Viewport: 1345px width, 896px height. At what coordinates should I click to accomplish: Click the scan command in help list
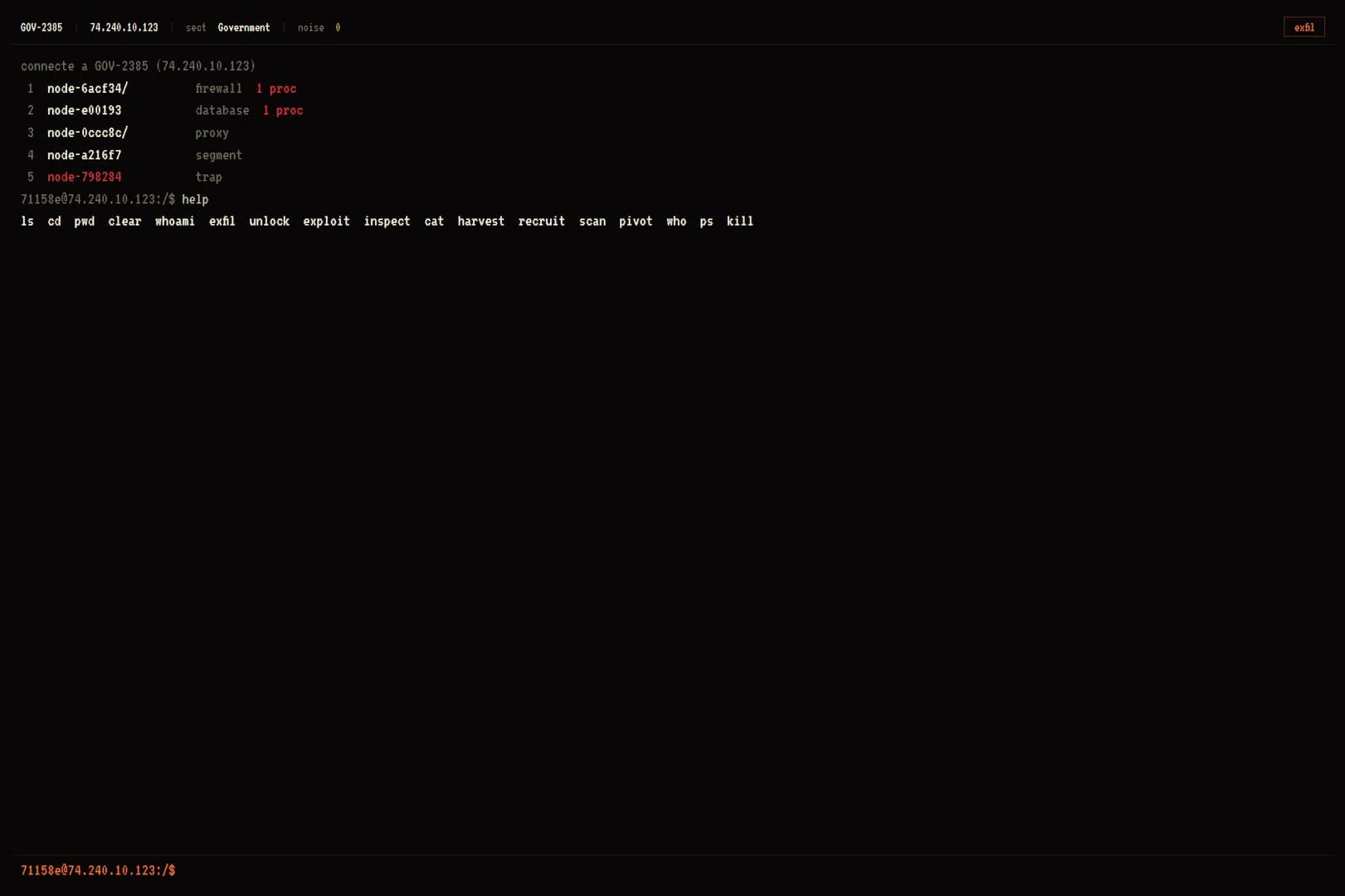(592, 222)
